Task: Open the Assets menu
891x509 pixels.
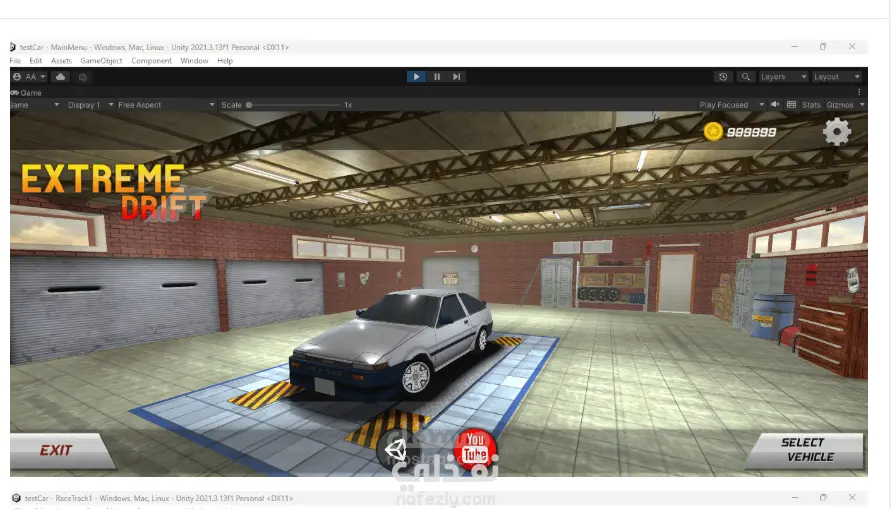Action: [x=61, y=61]
